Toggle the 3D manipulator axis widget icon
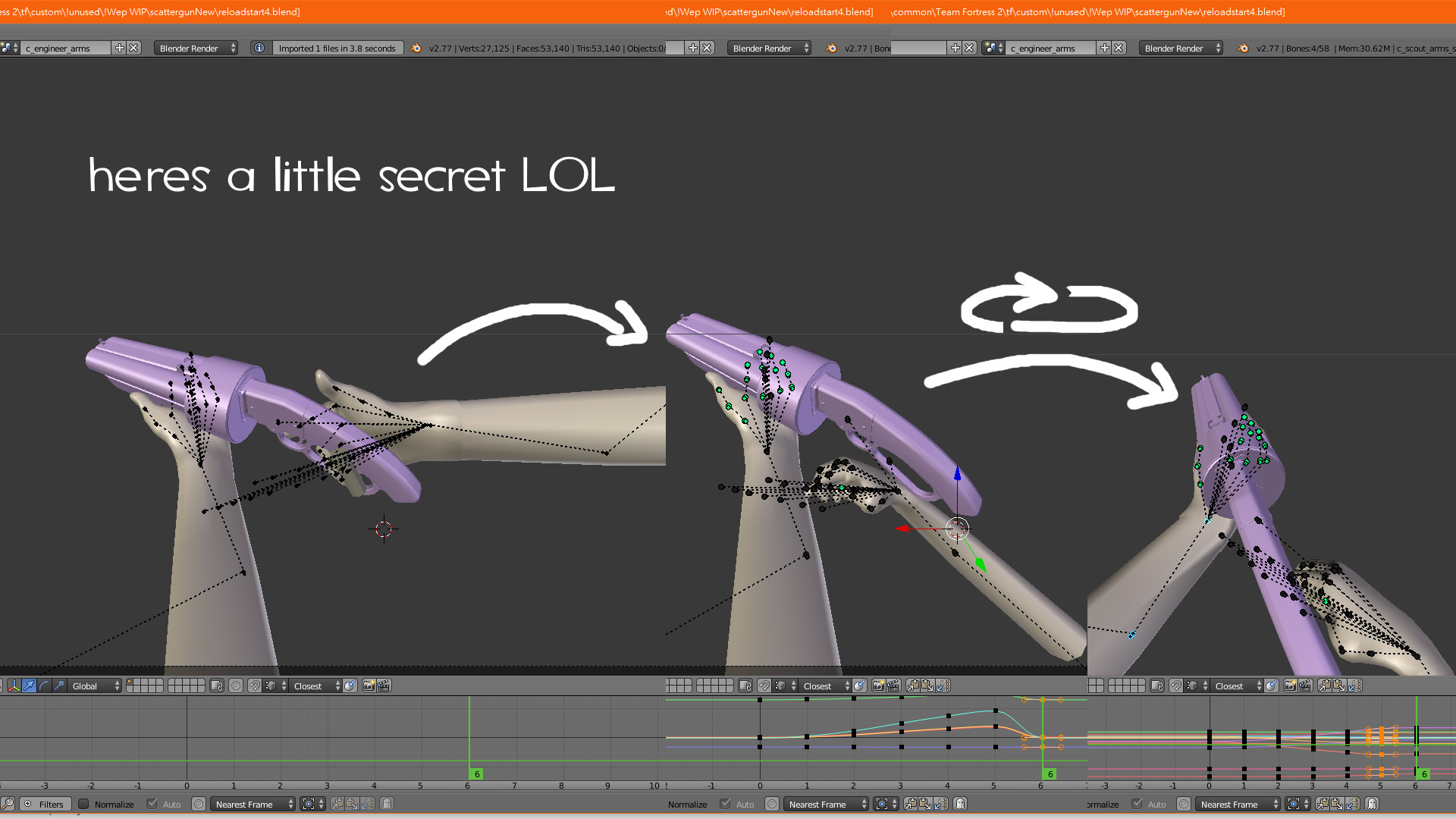Viewport: 1456px width, 819px height. pyautogui.click(x=14, y=686)
